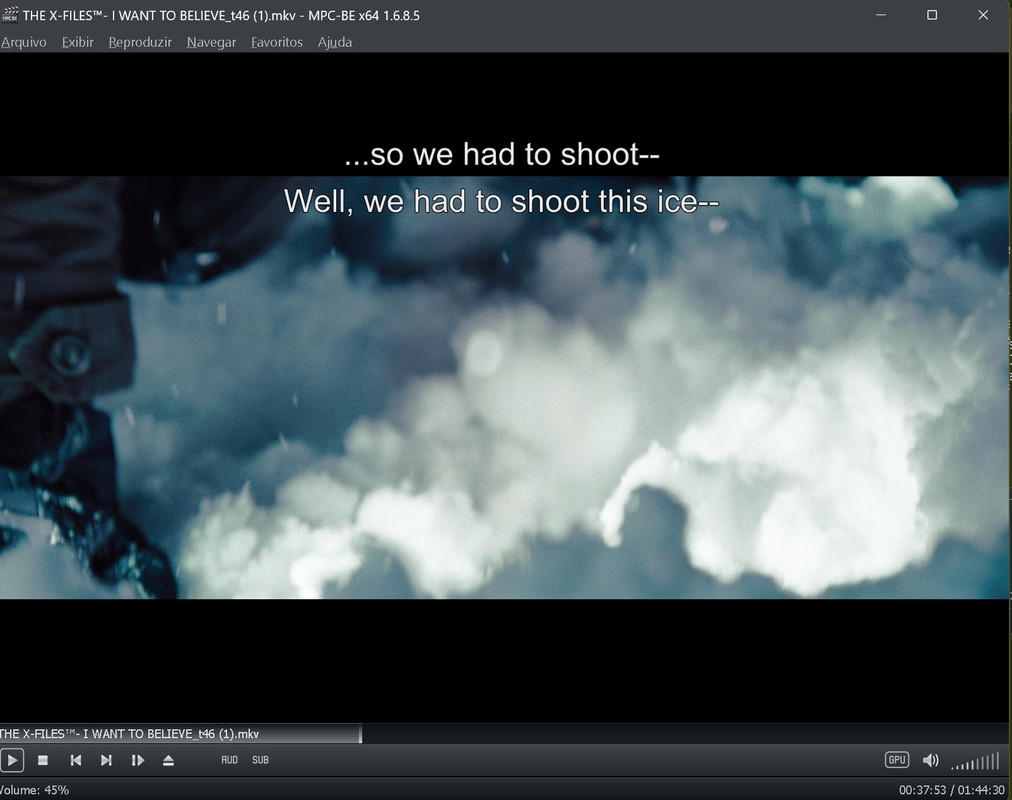1012x800 pixels.
Task: Minimize the MPC-BE window
Action: [881, 15]
